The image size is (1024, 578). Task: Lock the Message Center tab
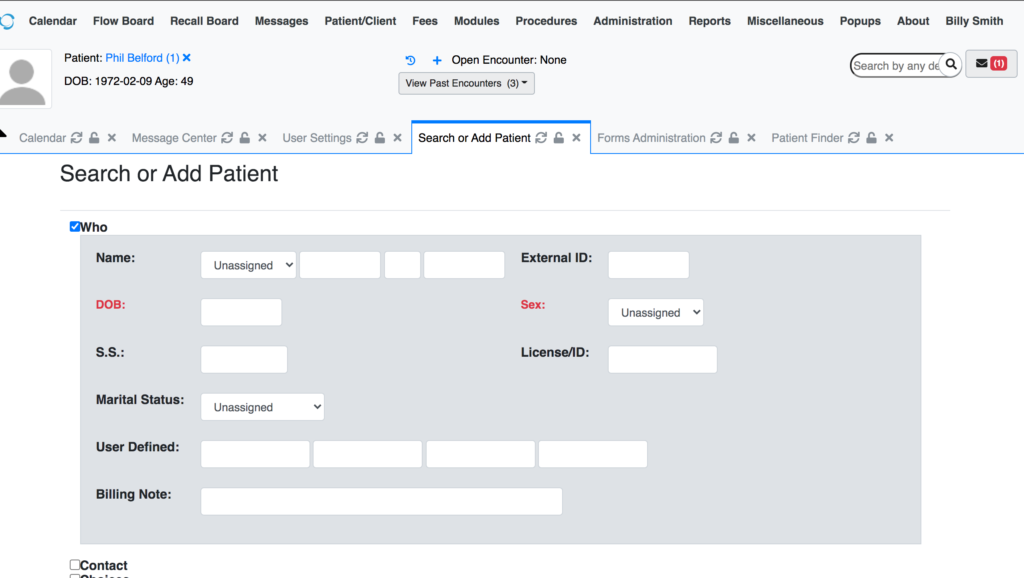coord(244,138)
